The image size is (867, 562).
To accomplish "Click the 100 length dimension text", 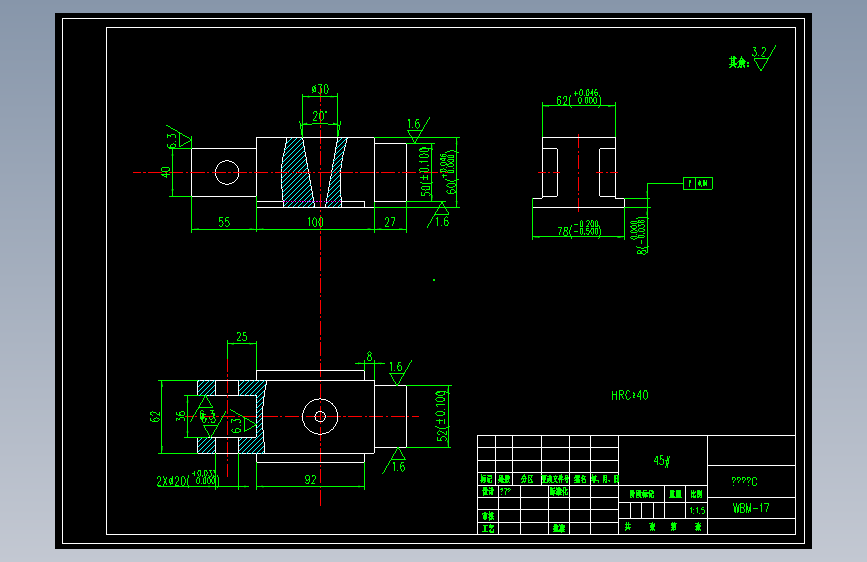I will (x=315, y=222).
